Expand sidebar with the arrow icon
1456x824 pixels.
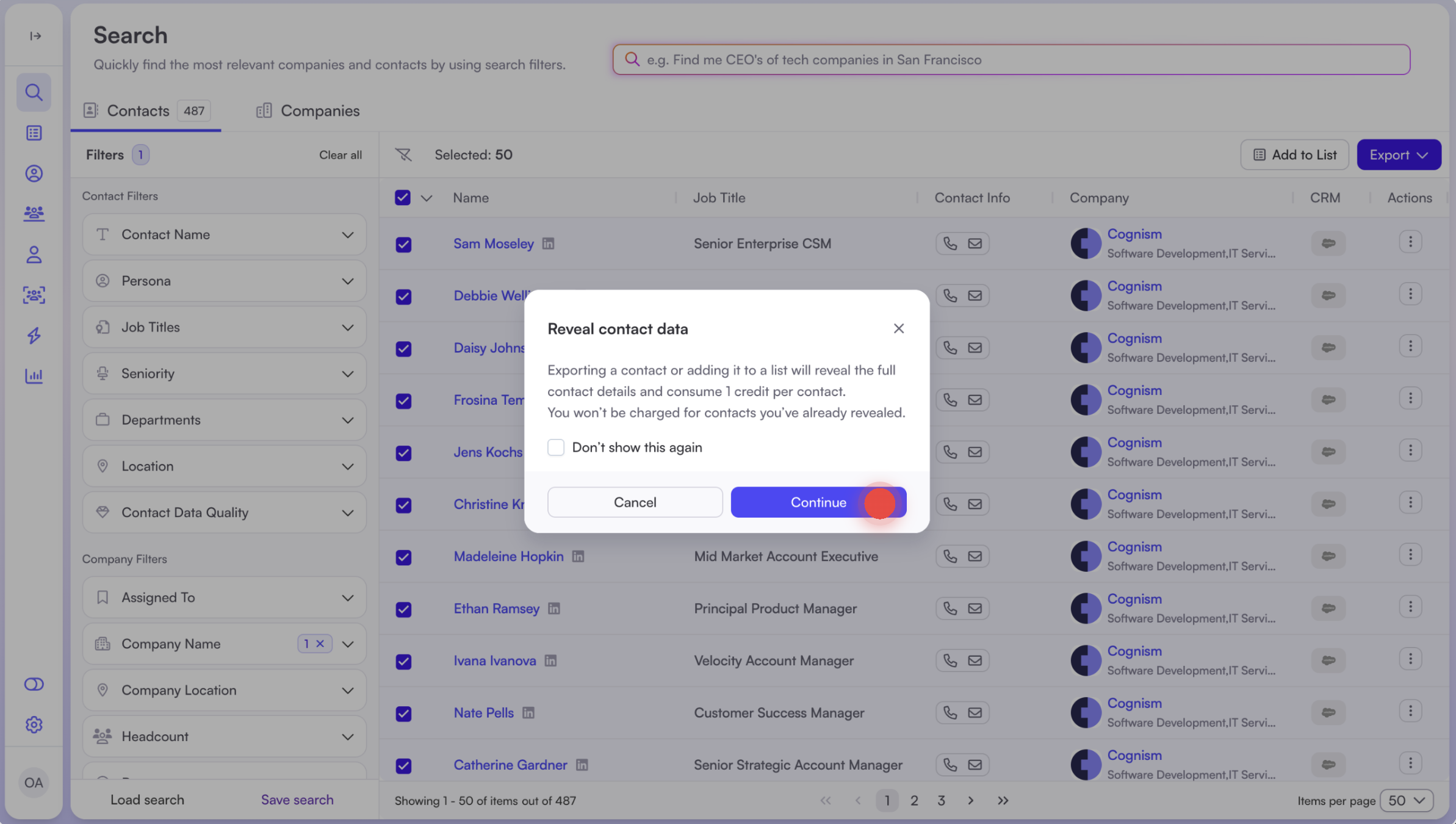[x=35, y=36]
